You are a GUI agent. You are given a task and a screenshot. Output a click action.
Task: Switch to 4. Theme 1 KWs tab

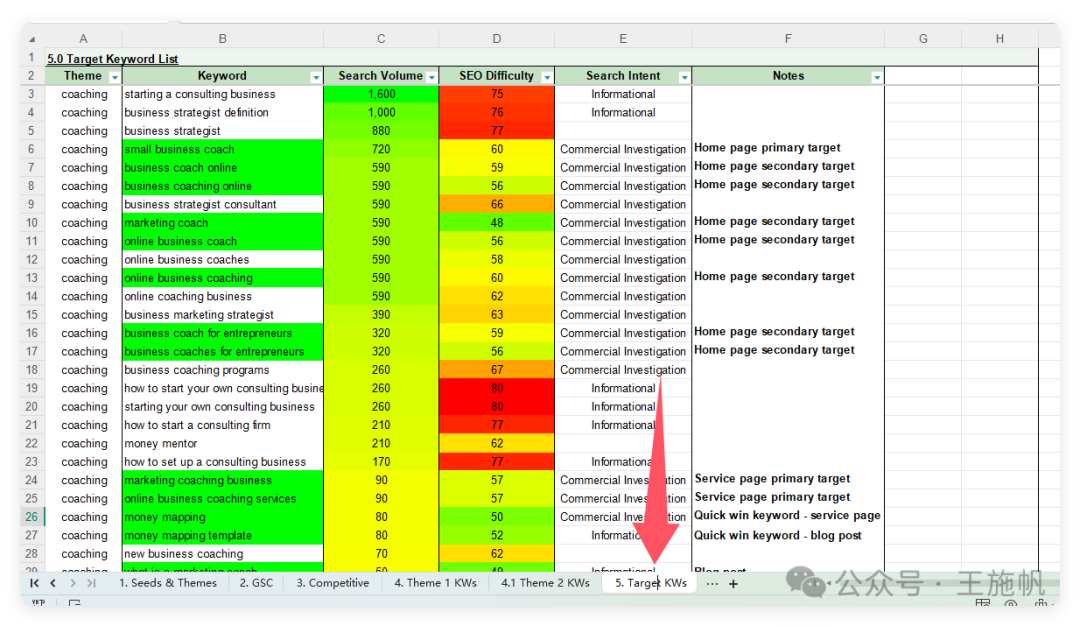pyautogui.click(x=435, y=583)
